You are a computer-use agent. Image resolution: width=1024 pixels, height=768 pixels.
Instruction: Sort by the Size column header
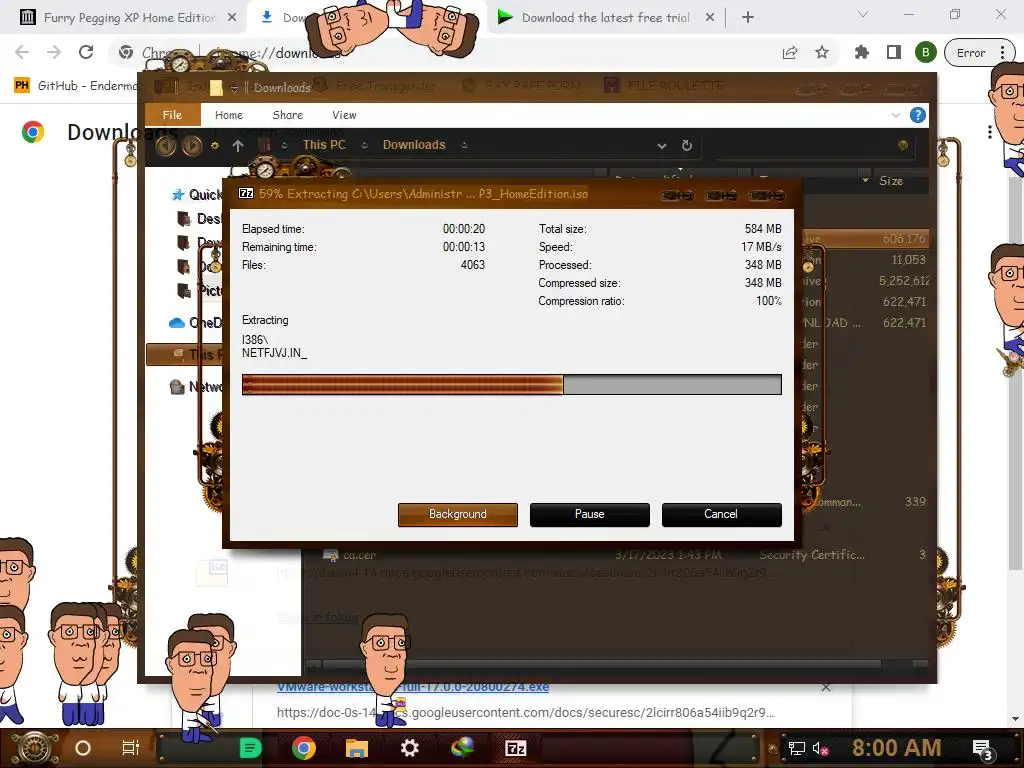891,181
